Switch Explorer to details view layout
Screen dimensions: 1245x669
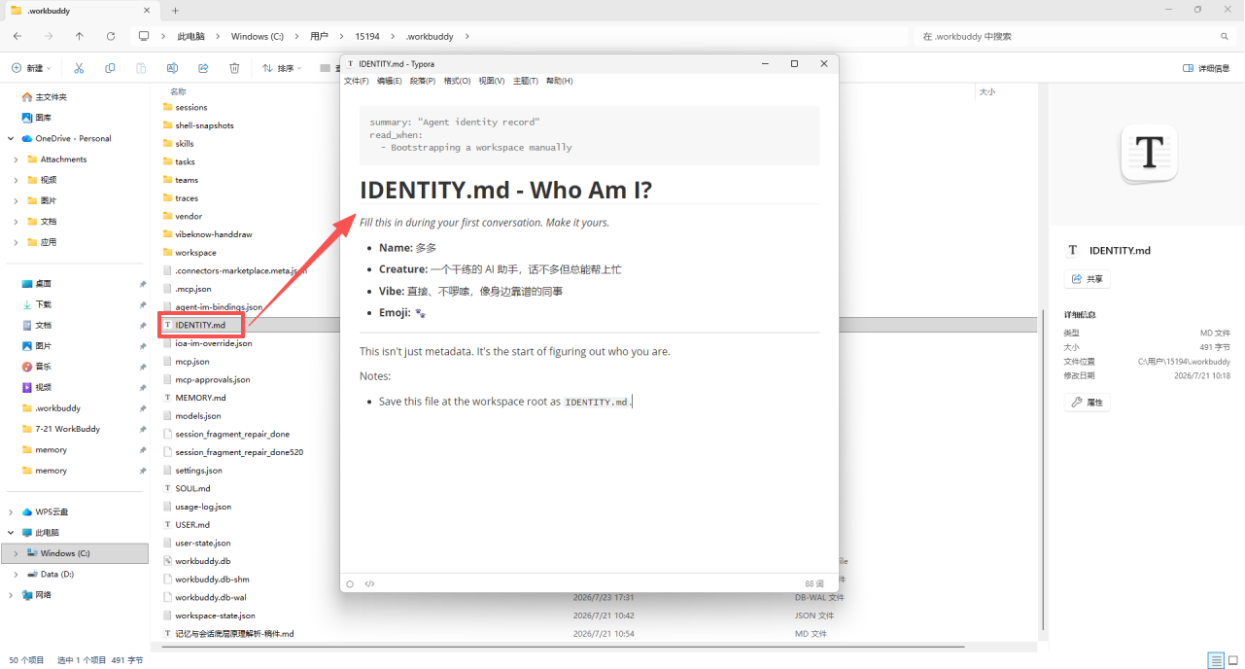(x=1215, y=660)
